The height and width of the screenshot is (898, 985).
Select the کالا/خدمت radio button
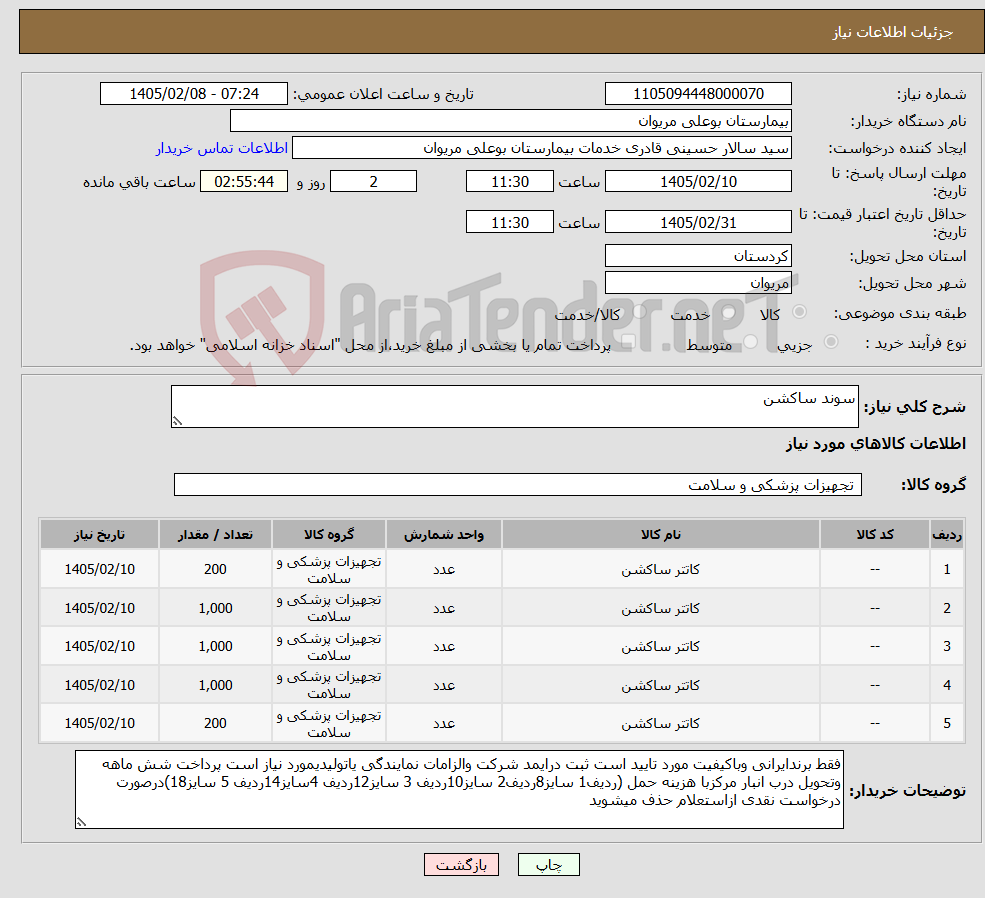click(x=639, y=311)
